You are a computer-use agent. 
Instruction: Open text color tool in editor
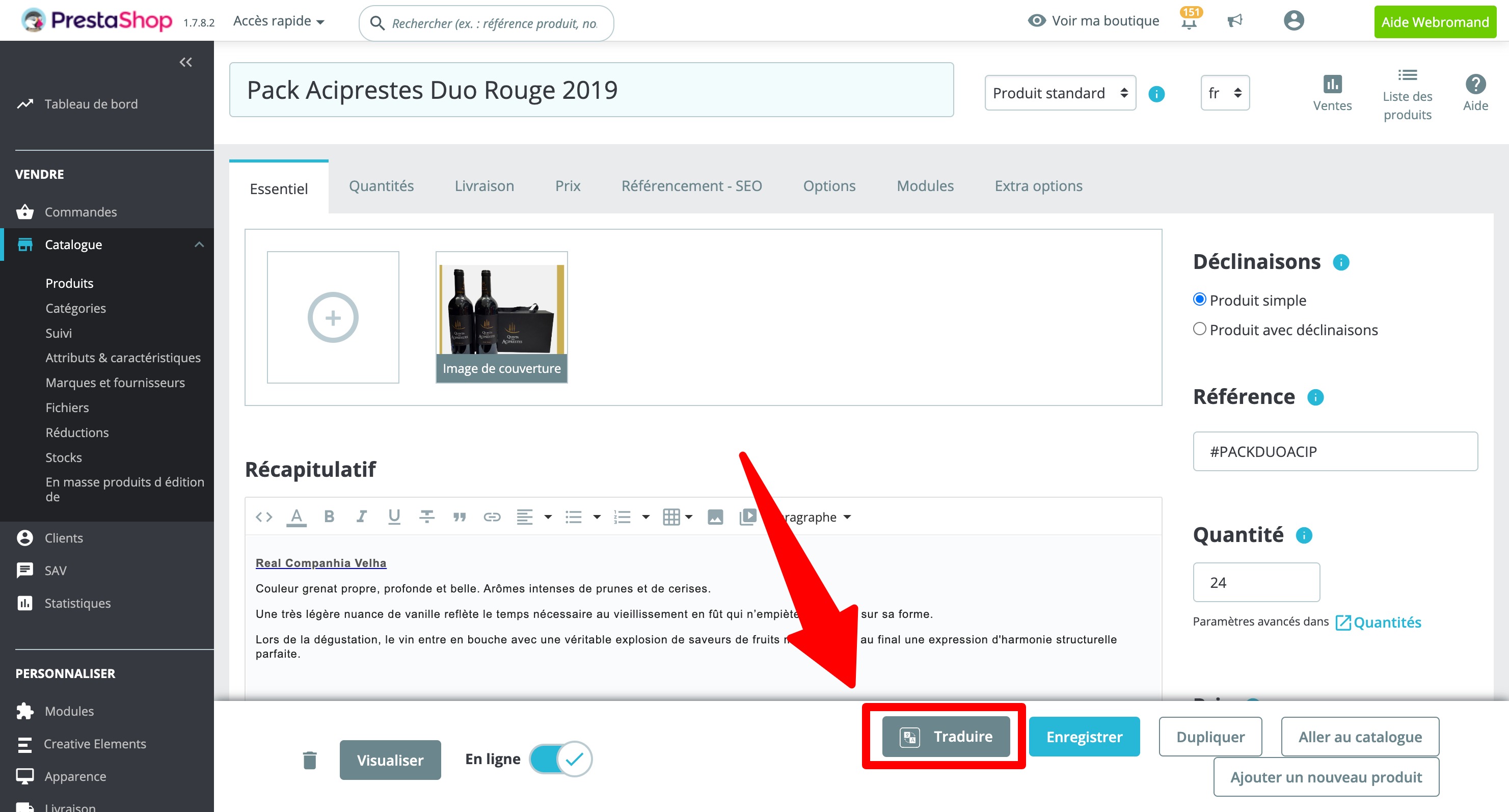pyautogui.click(x=297, y=517)
